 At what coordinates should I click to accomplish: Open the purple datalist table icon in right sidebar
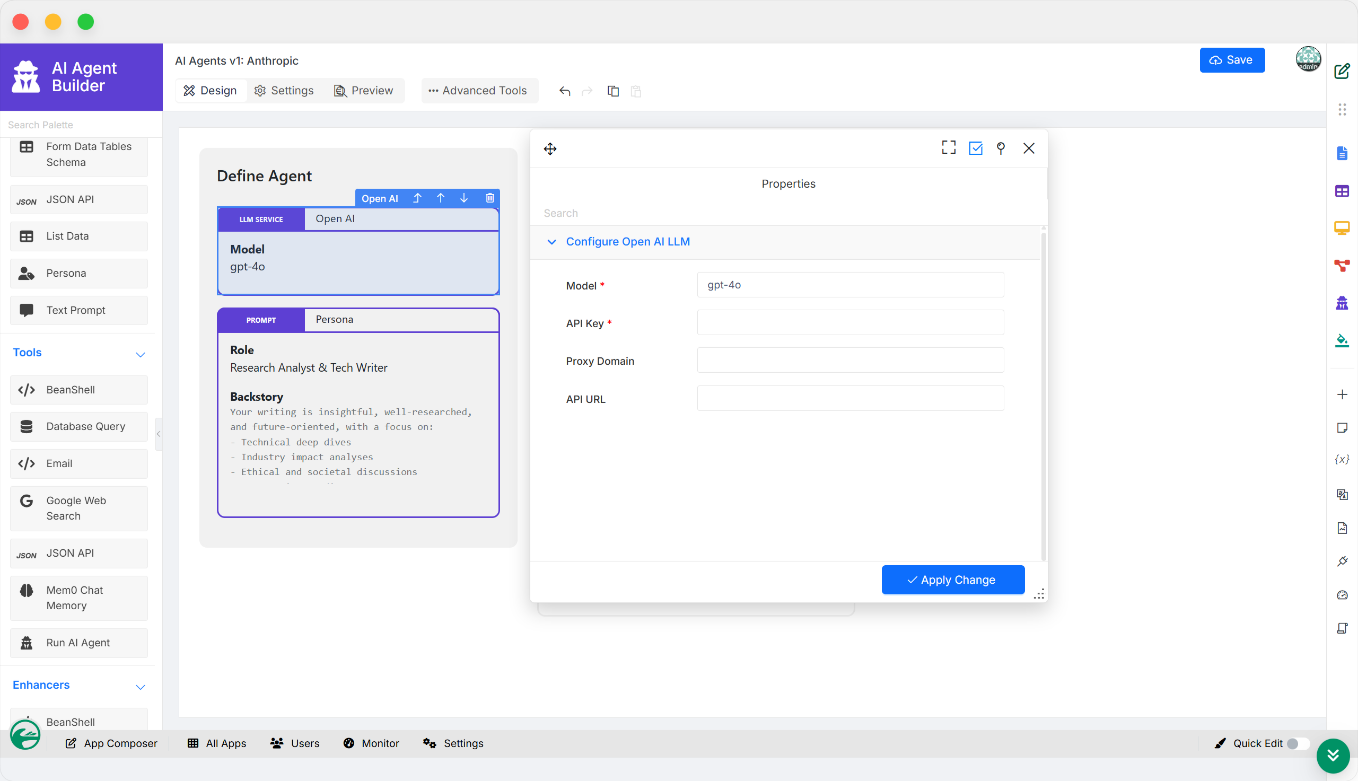point(1342,191)
